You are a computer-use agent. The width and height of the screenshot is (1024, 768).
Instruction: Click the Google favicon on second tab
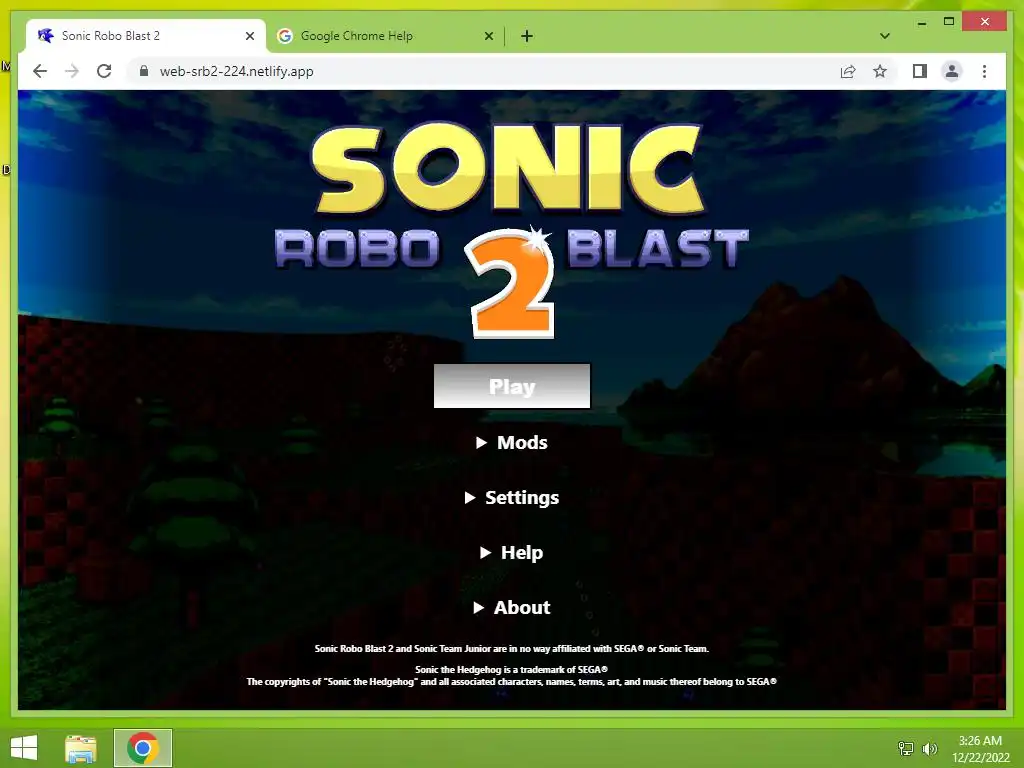tap(285, 36)
